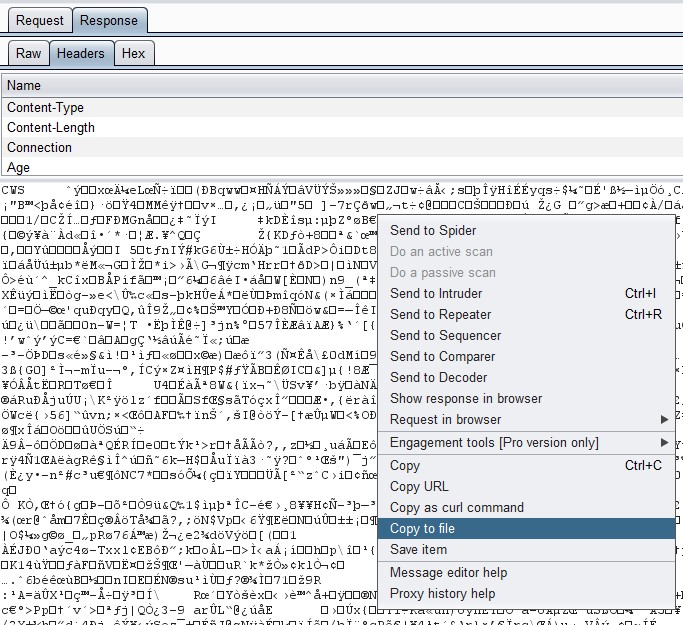Switch to the Hex view tab
The width and height of the screenshot is (683, 625).
[133, 53]
